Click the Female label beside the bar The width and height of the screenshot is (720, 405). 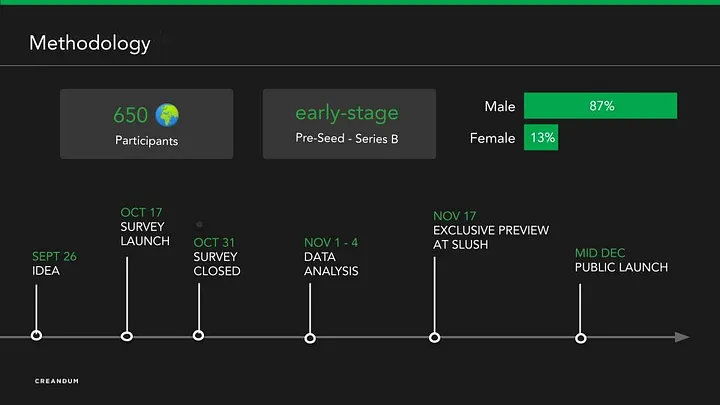pyautogui.click(x=493, y=138)
